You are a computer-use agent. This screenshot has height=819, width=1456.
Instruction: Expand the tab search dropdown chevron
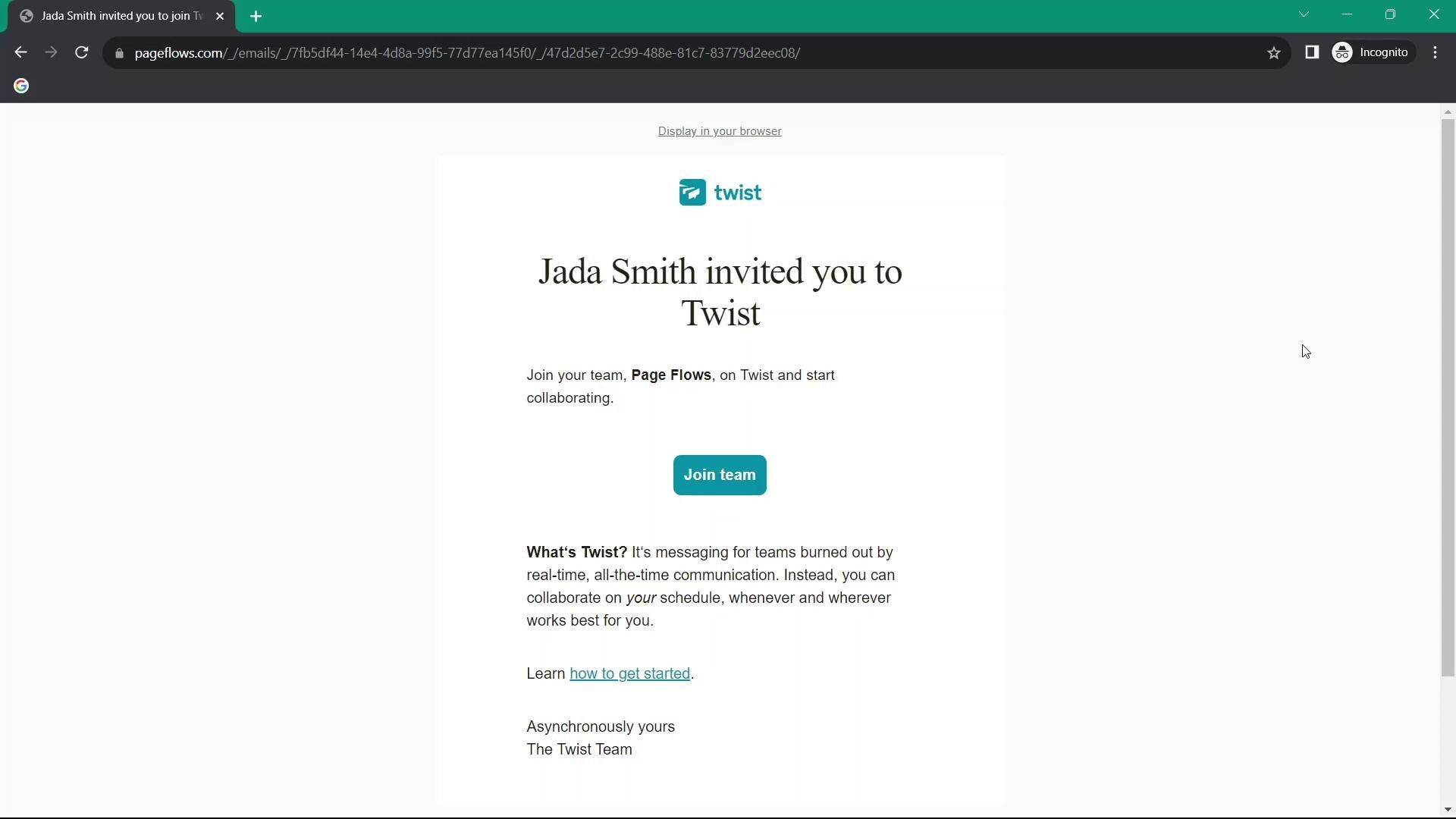pyautogui.click(x=1304, y=14)
